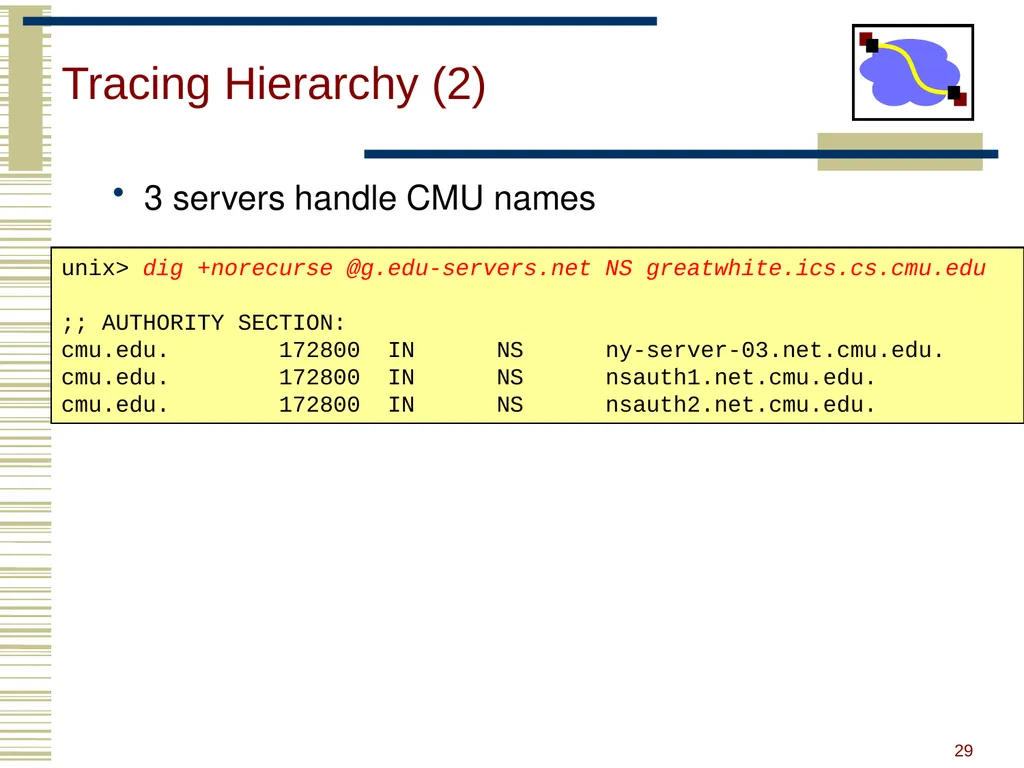Screen dimensions: 1024x768
Task: Click ny-server-03.net.cmu.edu. server name
Action: (x=775, y=351)
